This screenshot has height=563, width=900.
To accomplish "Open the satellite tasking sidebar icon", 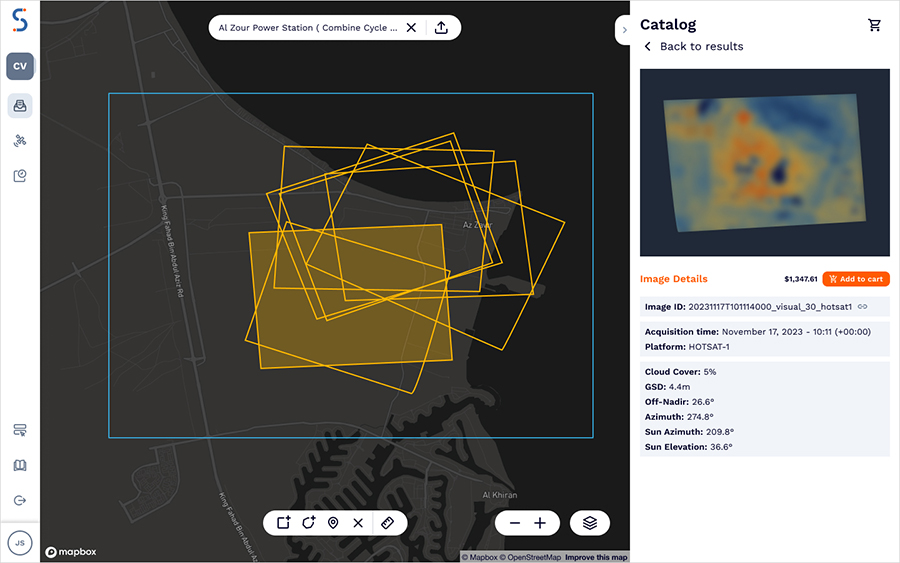I will (20, 141).
